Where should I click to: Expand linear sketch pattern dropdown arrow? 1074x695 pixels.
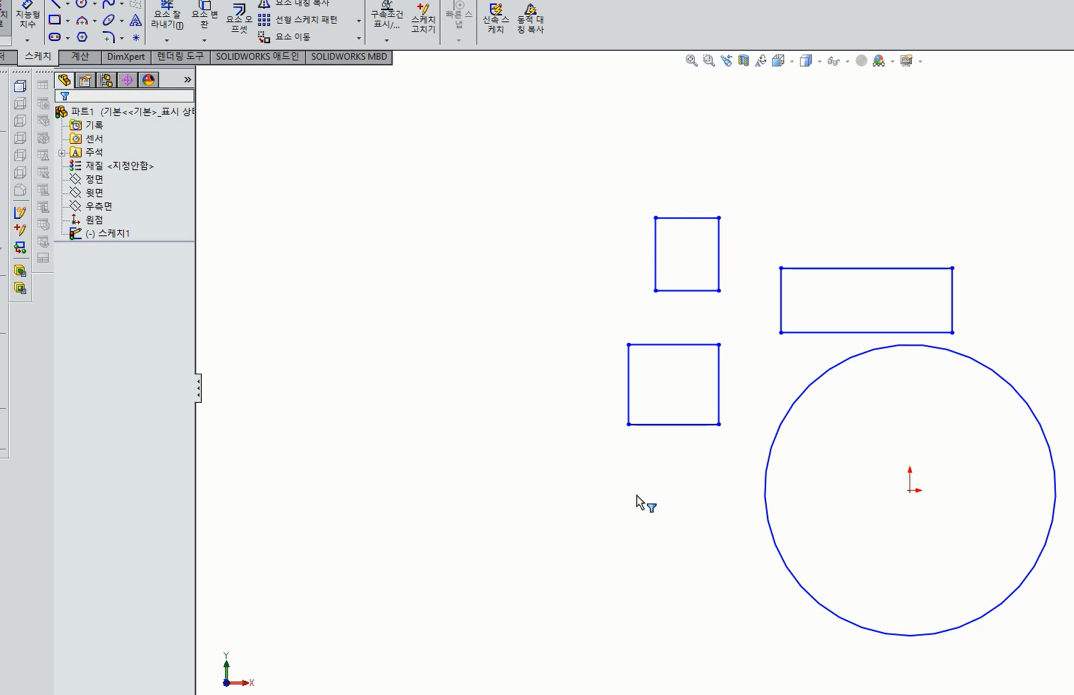[358, 21]
